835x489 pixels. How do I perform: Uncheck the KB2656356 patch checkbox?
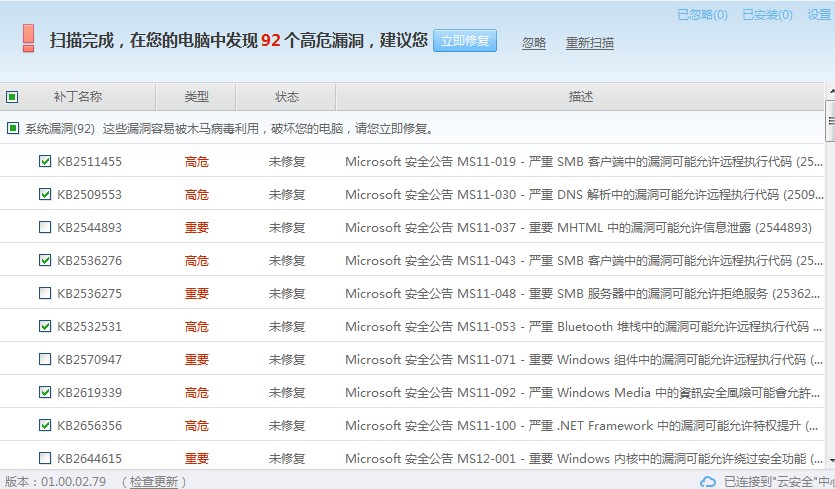click(x=45, y=425)
